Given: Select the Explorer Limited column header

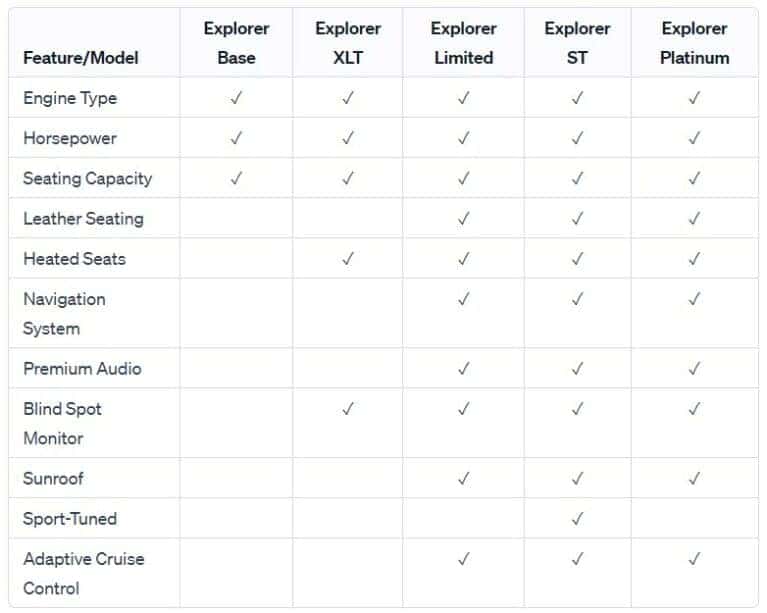Looking at the screenshot, I should 463,43.
